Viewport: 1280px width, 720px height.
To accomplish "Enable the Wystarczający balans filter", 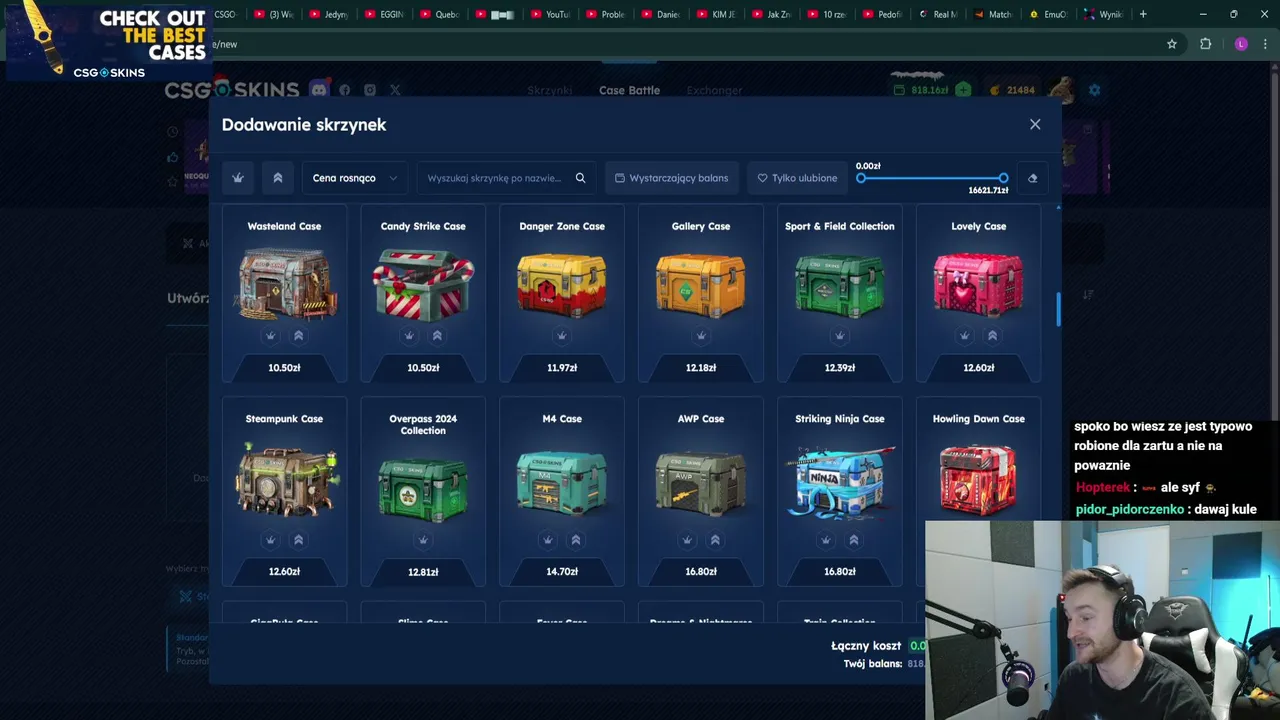I will click(671, 178).
